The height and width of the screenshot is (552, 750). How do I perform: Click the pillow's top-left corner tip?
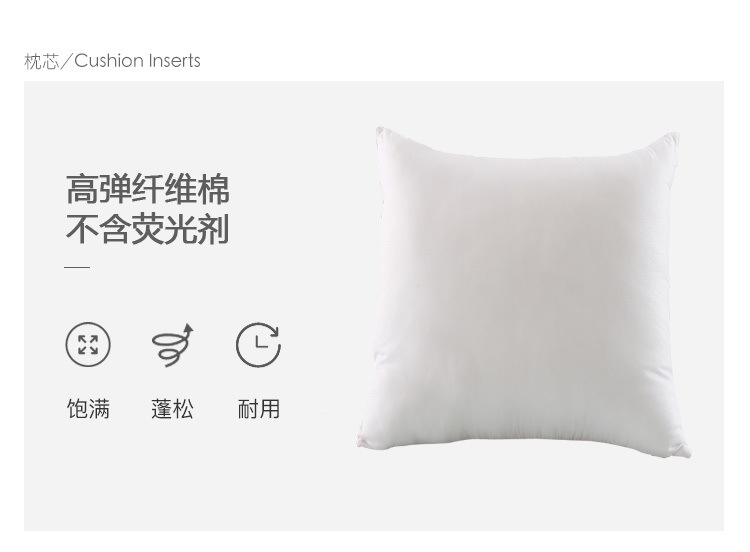(x=380, y=130)
